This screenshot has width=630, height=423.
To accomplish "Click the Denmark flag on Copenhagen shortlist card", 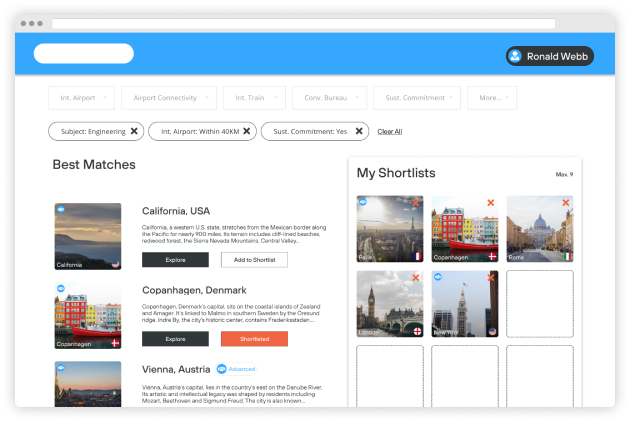I will click(x=490, y=256).
